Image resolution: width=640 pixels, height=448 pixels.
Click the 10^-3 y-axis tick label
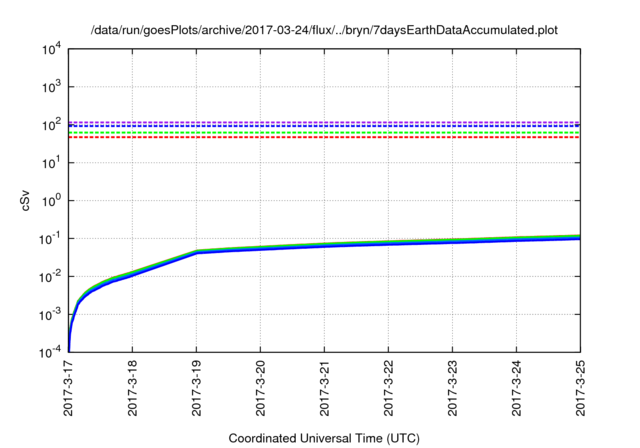click(x=50, y=315)
